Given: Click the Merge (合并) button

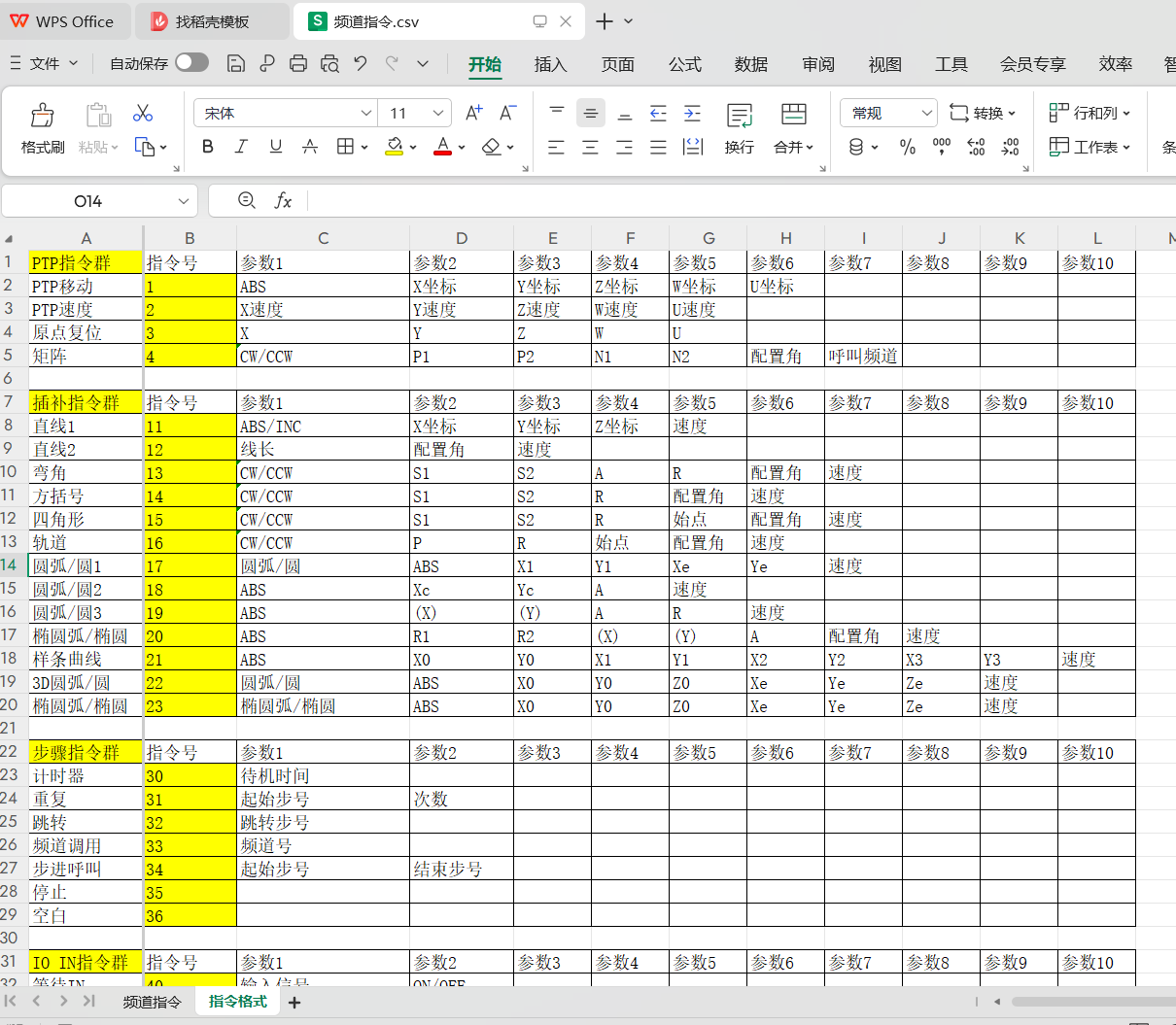Looking at the screenshot, I should [793, 128].
